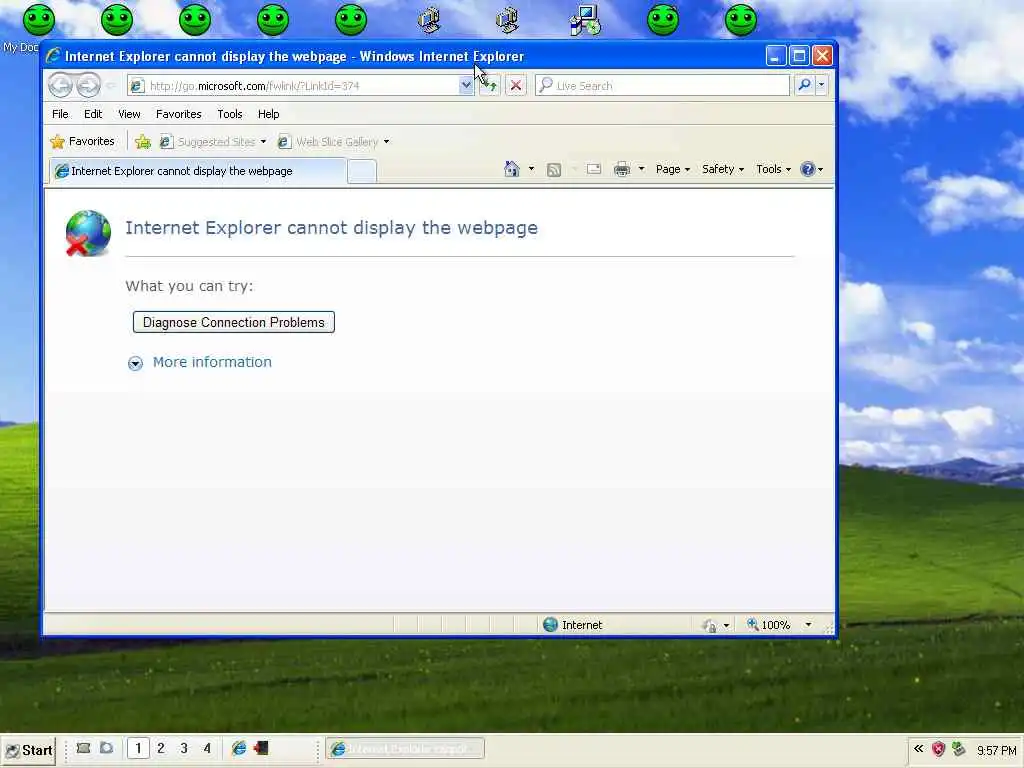
Task: Click the Start button
Action: [29, 750]
